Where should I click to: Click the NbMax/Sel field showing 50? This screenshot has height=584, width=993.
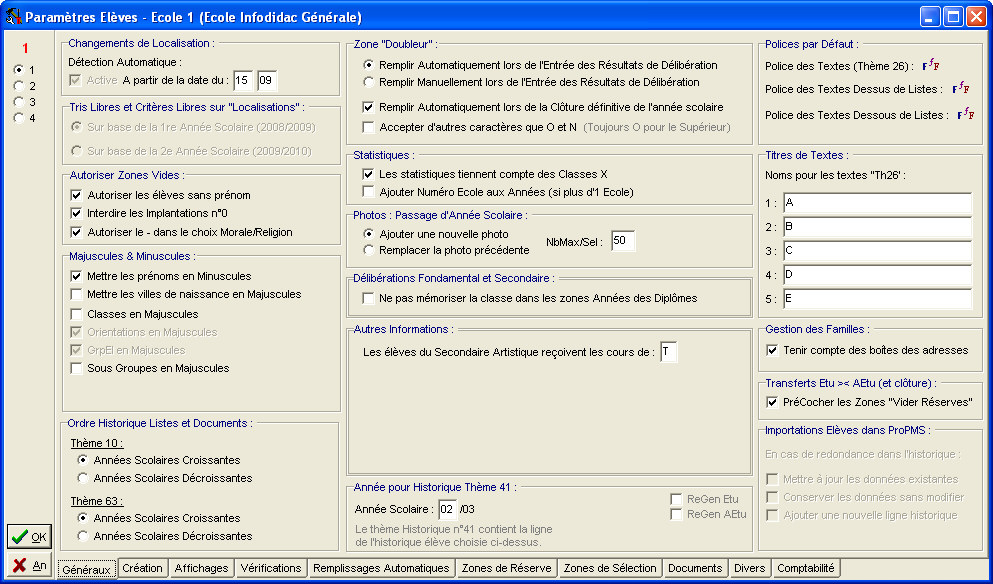tap(623, 241)
